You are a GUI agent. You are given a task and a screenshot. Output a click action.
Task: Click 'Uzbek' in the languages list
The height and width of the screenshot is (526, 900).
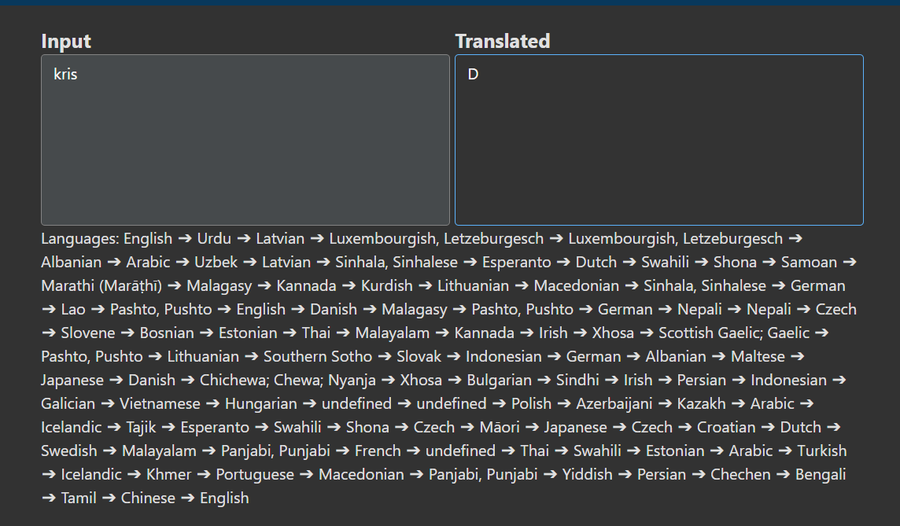click(x=216, y=262)
